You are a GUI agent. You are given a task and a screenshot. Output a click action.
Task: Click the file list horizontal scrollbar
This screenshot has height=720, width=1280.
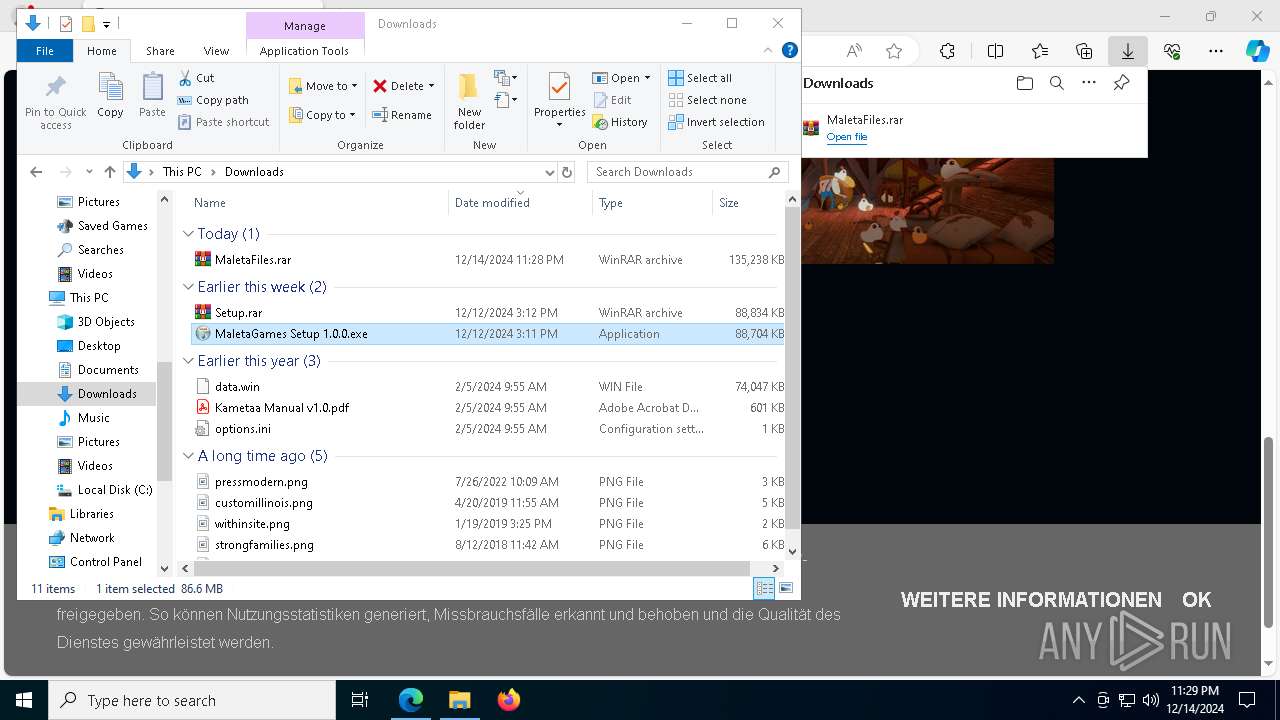(471, 567)
